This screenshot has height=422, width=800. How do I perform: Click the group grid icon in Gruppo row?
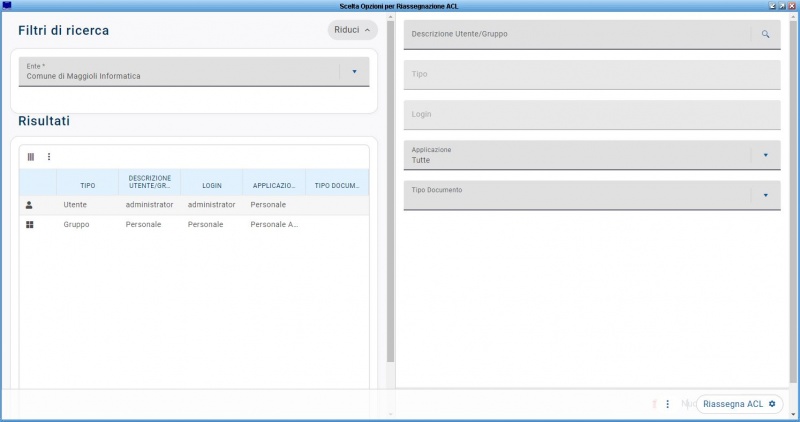[30, 225]
